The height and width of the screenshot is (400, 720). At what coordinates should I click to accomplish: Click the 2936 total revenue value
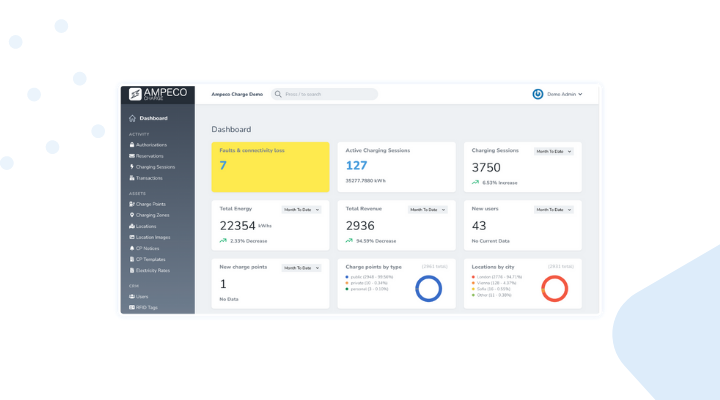pyautogui.click(x=360, y=226)
